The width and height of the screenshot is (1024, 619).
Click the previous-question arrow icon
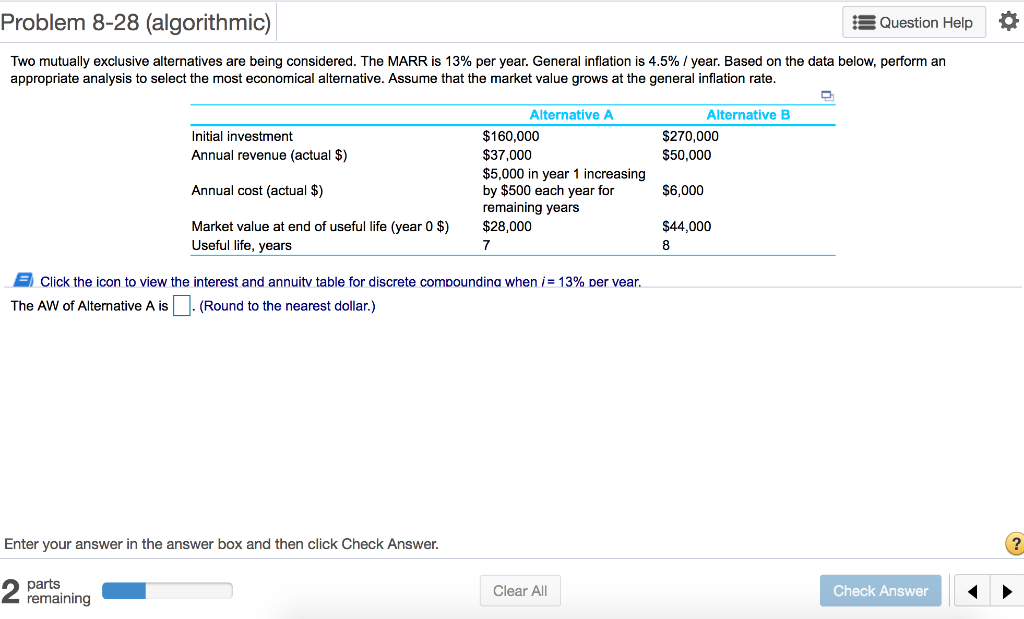click(x=971, y=590)
